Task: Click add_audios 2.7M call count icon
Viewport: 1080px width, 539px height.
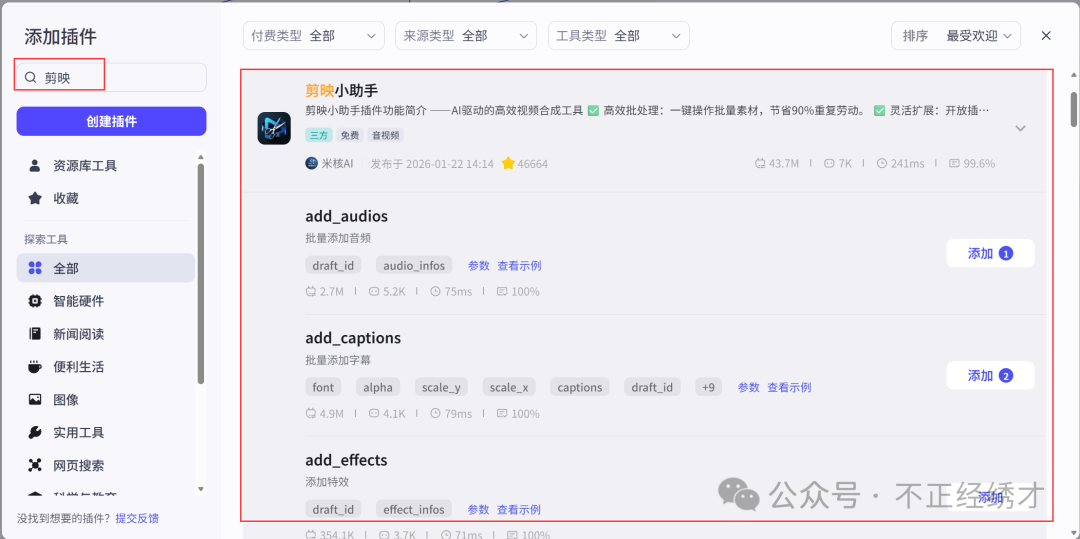Action: (x=311, y=291)
